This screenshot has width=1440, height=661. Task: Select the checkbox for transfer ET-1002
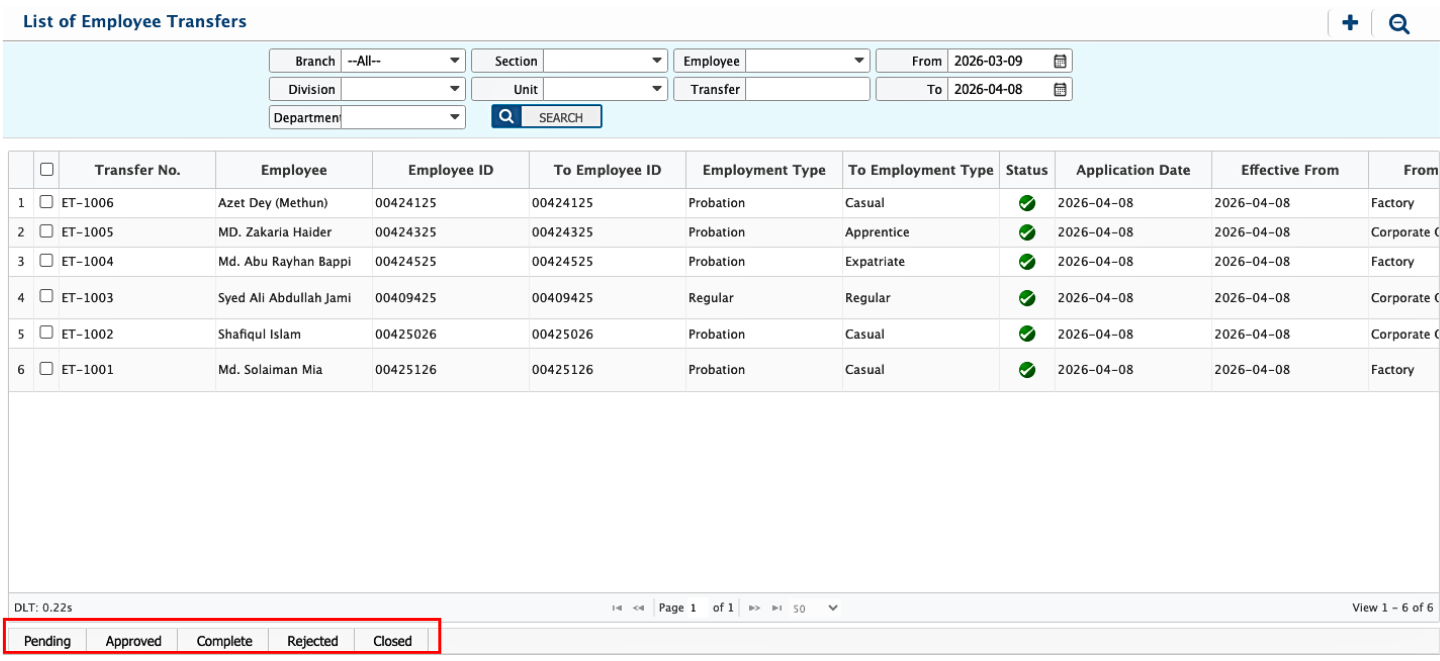click(x=46, y=333)
